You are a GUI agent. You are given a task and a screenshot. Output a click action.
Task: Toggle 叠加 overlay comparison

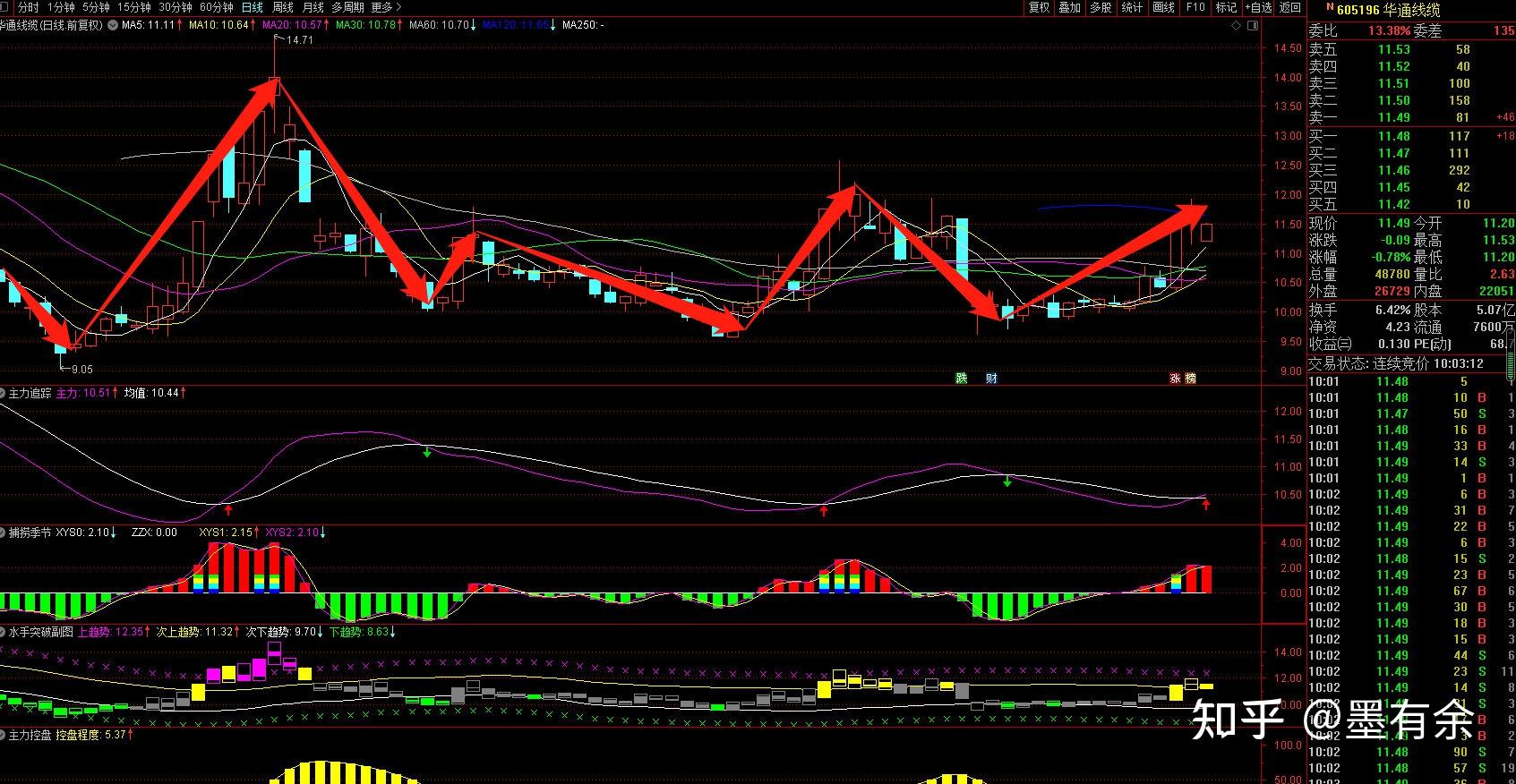click(x=1069, y=7)
